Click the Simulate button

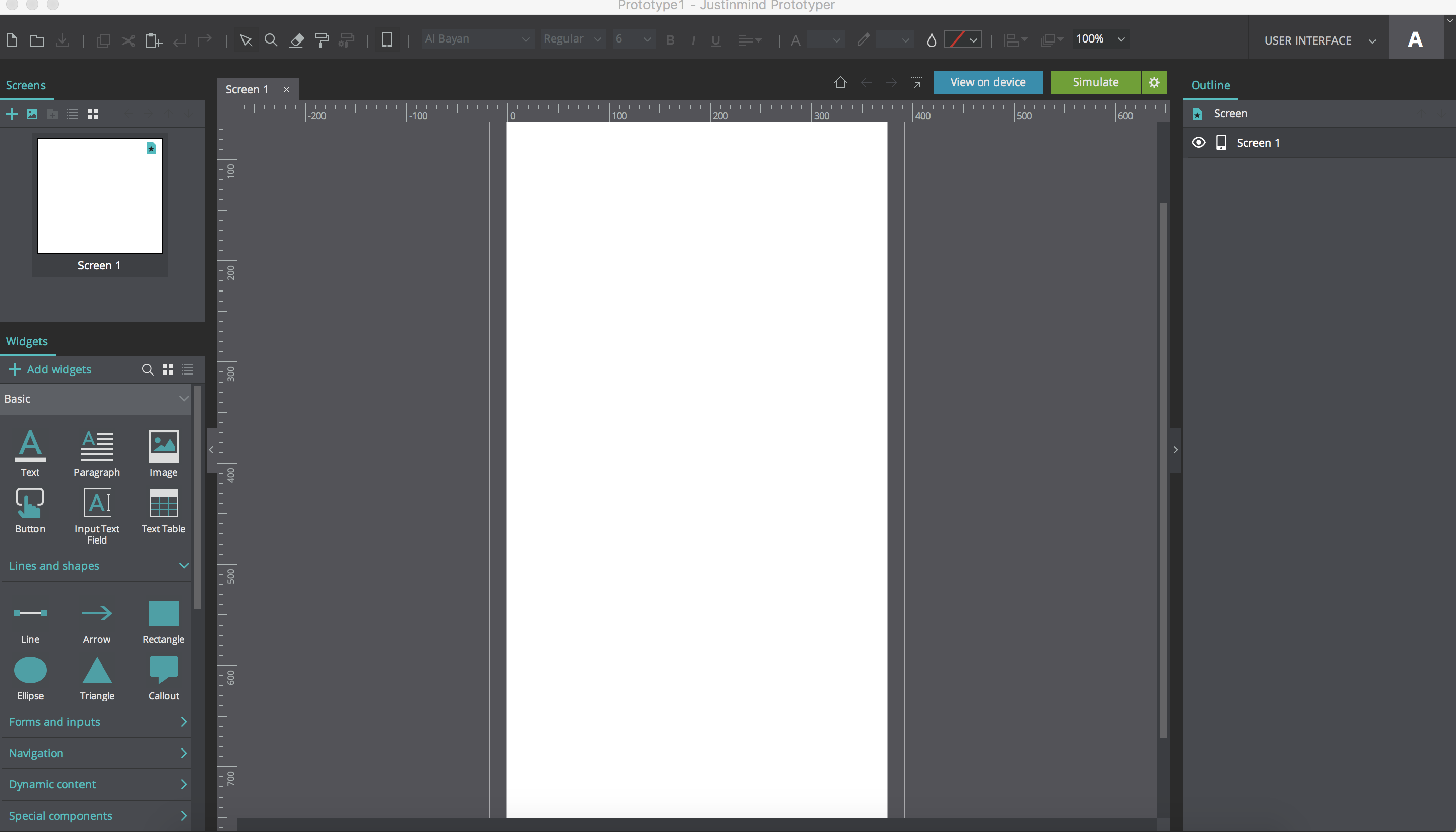click(x=1095, y=82)
